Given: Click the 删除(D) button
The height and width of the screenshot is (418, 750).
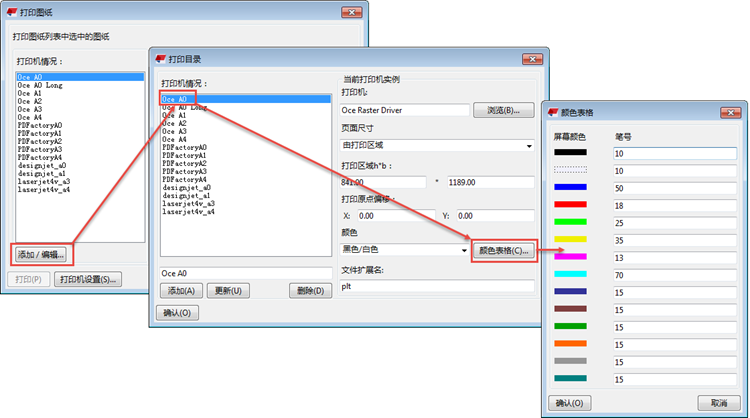Looking at the screenshot, I should pos(310,291).
